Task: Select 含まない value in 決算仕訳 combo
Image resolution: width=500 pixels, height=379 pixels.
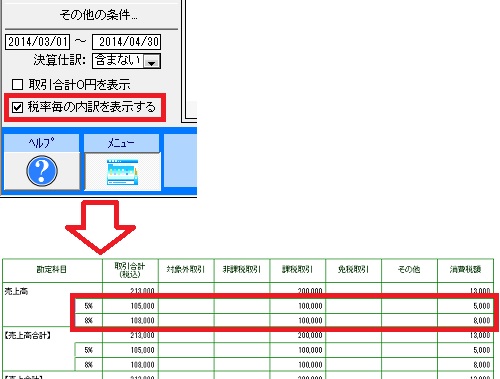Action: tap(118, 61)
